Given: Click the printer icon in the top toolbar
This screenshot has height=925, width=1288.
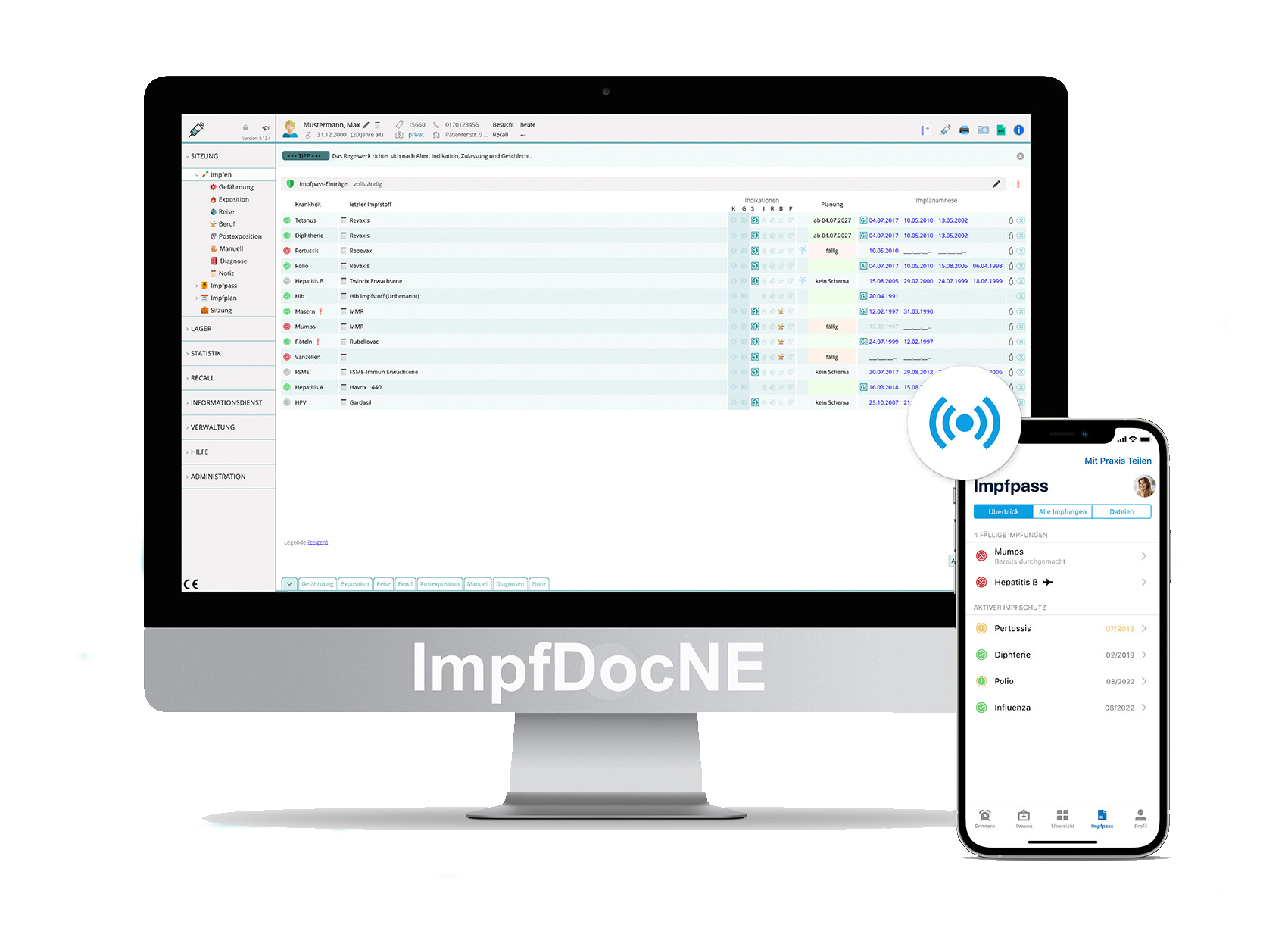Looking at the screenshot, I should click(x=964, y=130).
